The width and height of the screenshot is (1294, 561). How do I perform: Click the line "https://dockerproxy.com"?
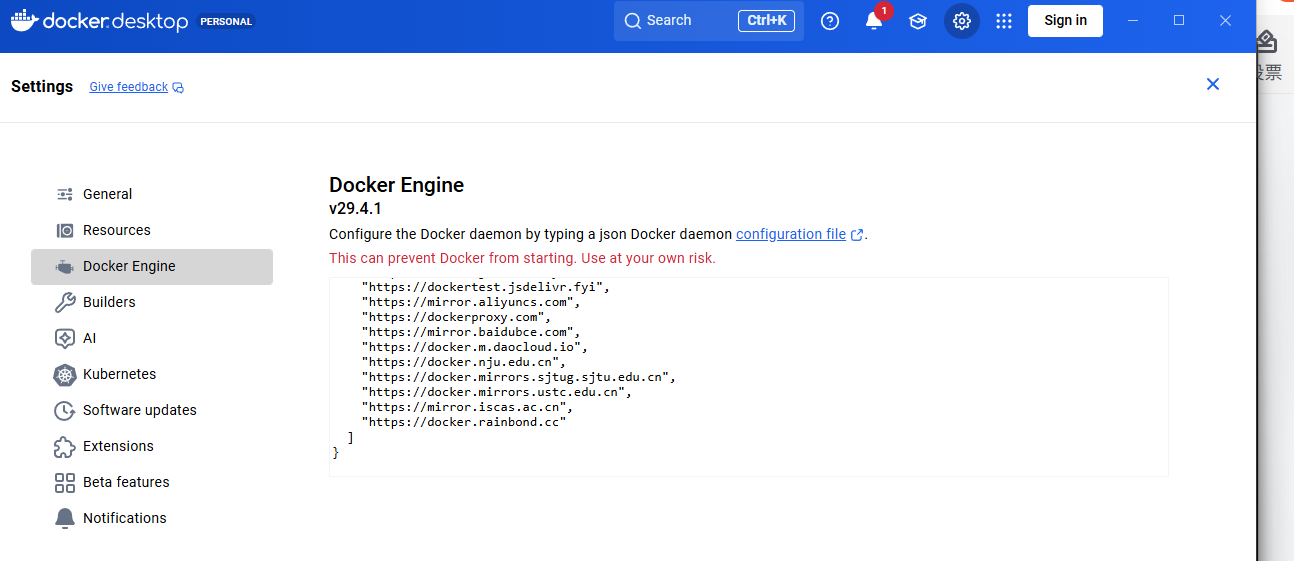point(456,317)
